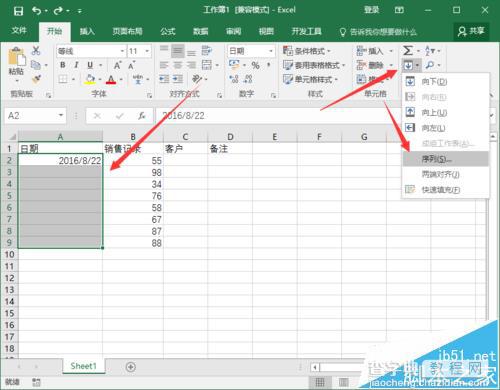Click the Borders icon
The image size is (500, 390).
click(x=63, y=79)
